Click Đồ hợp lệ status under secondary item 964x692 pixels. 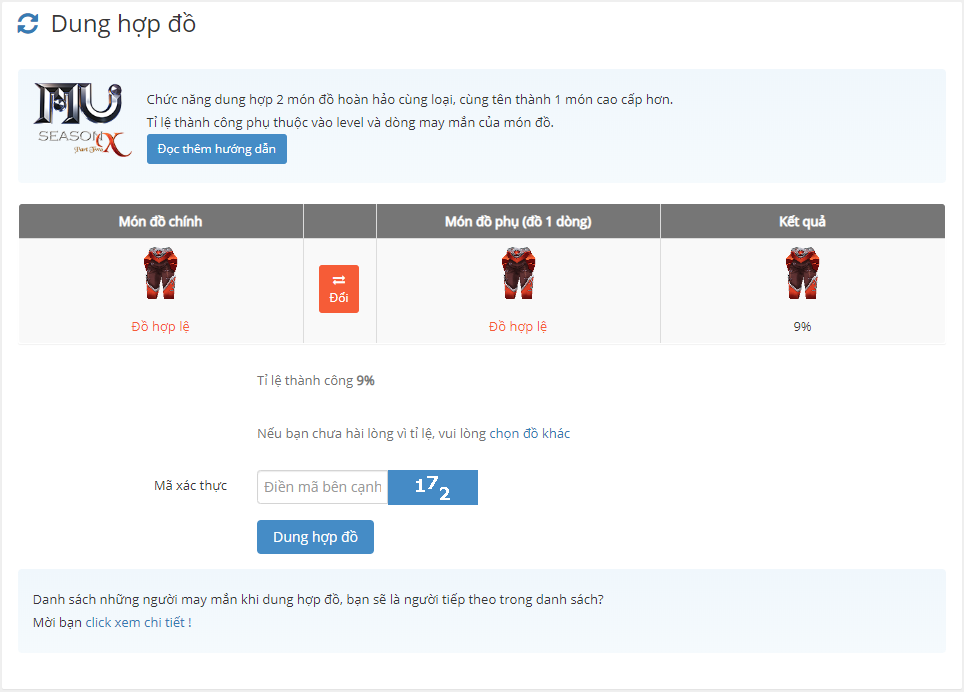point(518,327)
